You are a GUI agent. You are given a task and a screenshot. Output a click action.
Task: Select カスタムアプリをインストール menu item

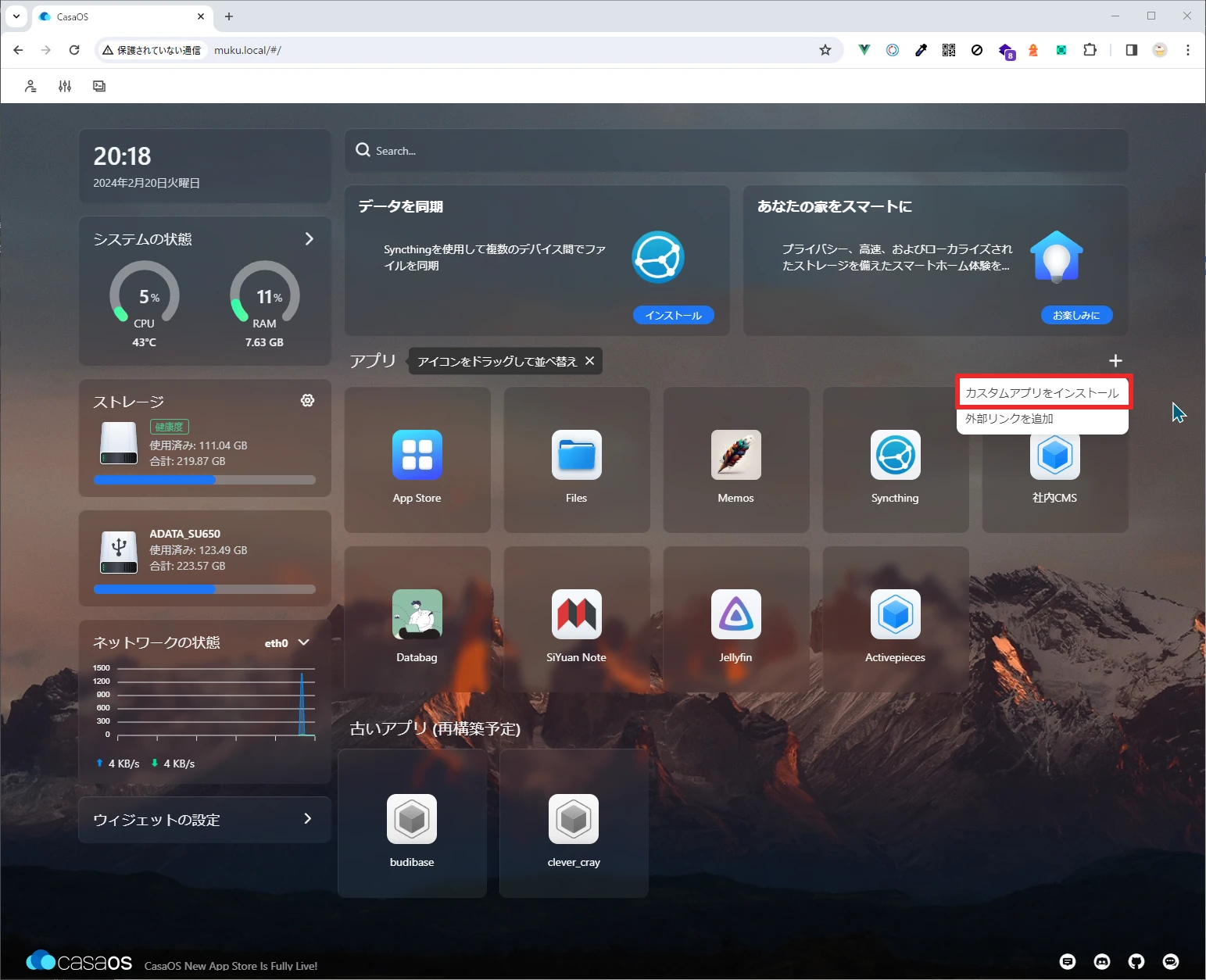click(x=1043, y=392)
